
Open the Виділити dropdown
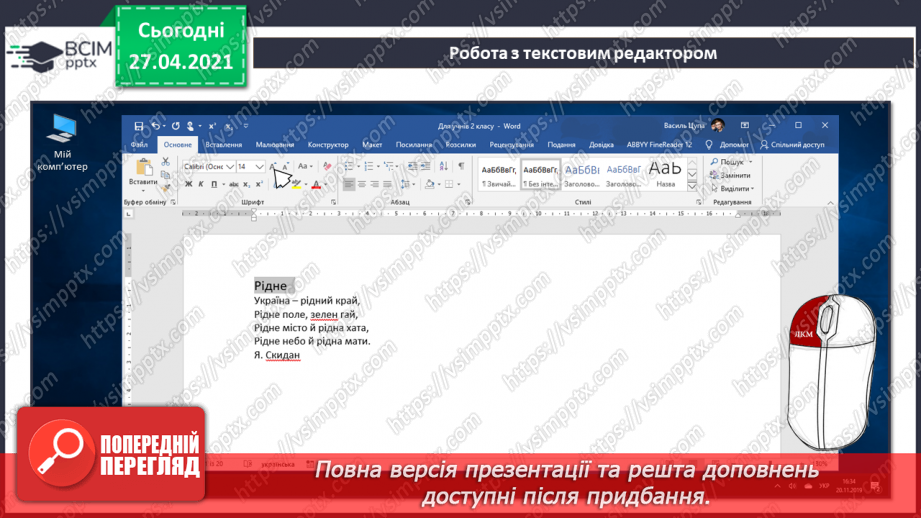[x=732, y=189]
